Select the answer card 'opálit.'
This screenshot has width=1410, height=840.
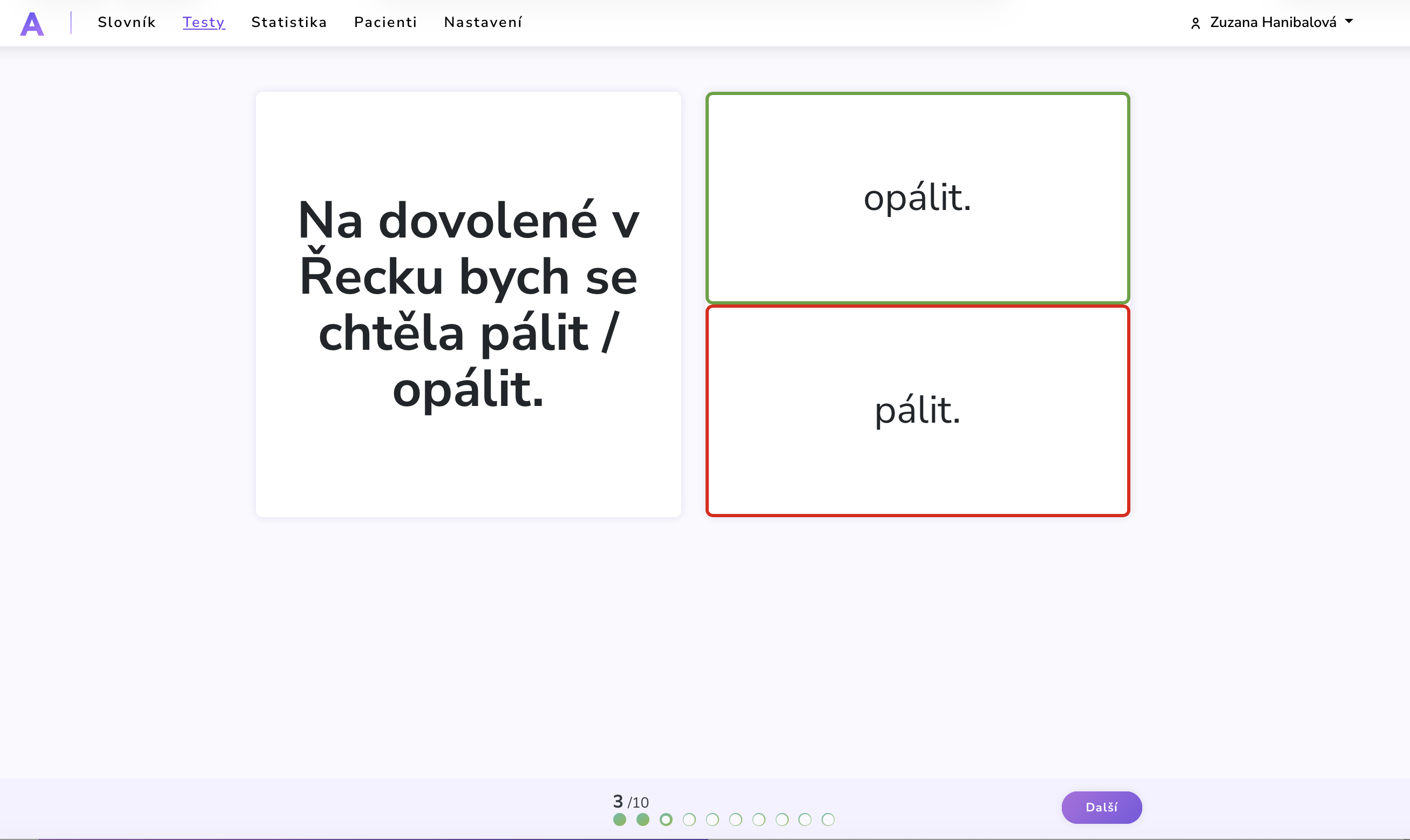click(917, 198)
